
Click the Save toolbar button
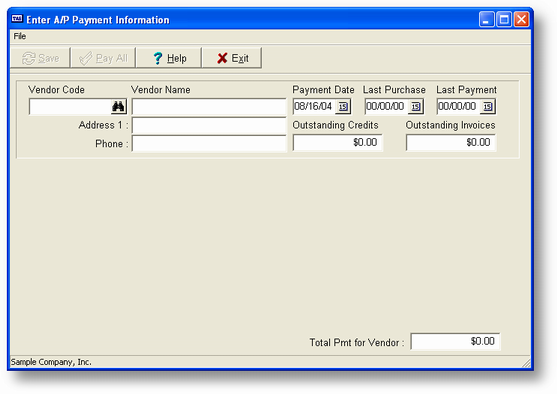[x=40, y=58]
